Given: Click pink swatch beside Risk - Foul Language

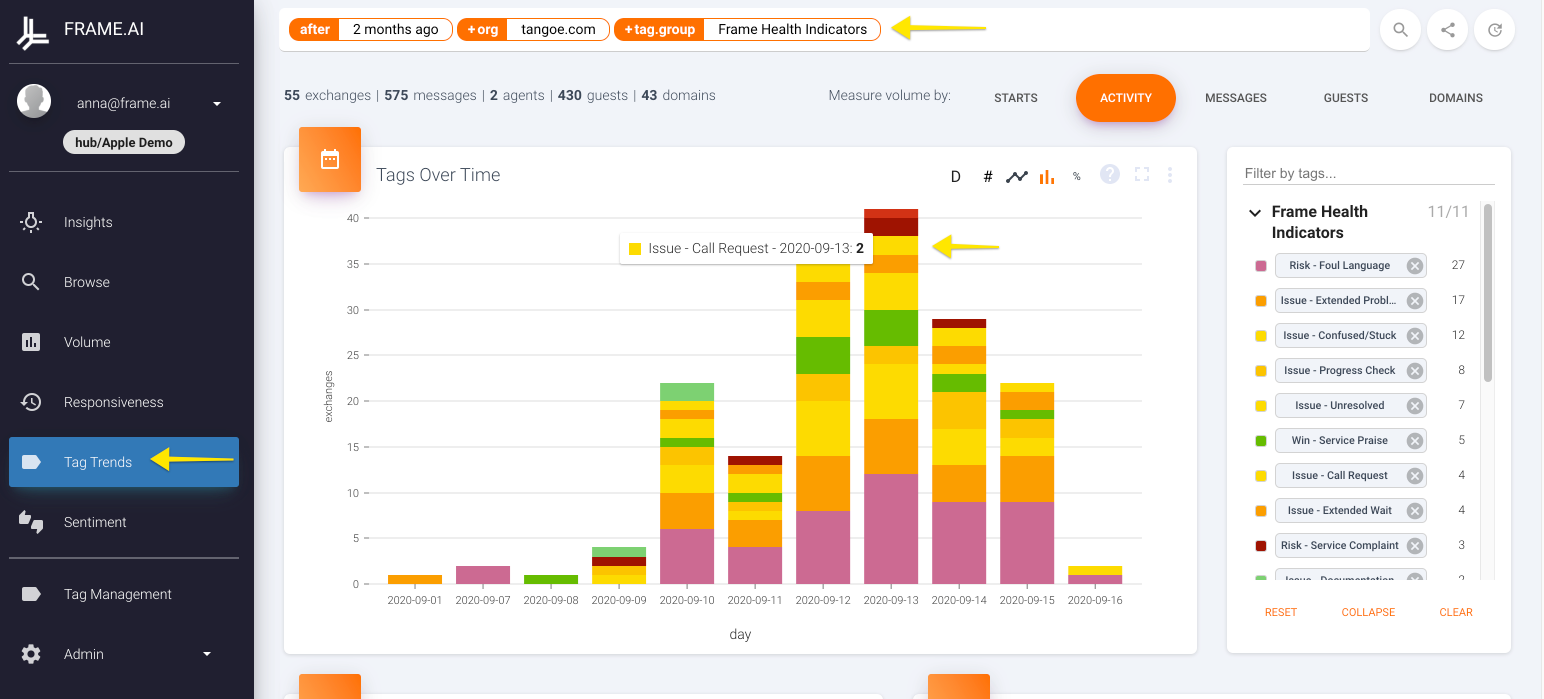Looking at the screenshot, I should pyautogui.click(x=1261, y=266).
